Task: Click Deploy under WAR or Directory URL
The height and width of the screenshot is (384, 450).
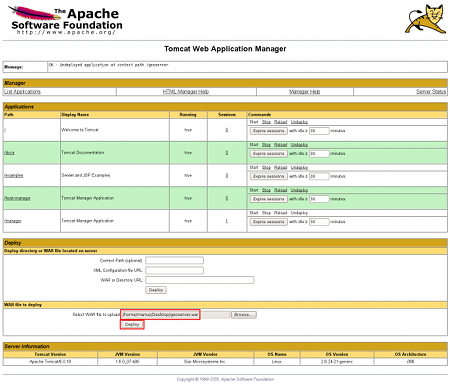Action: [156, 290]
